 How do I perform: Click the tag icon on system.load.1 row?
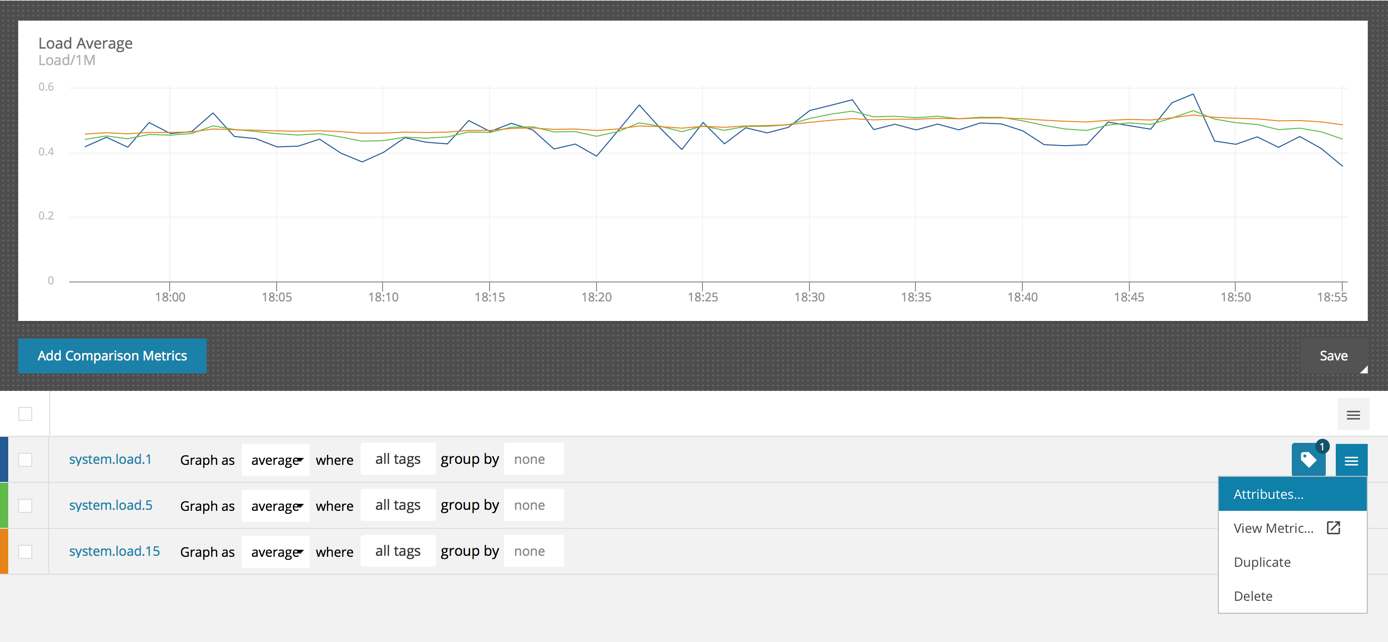click(x=1308, y=460)
